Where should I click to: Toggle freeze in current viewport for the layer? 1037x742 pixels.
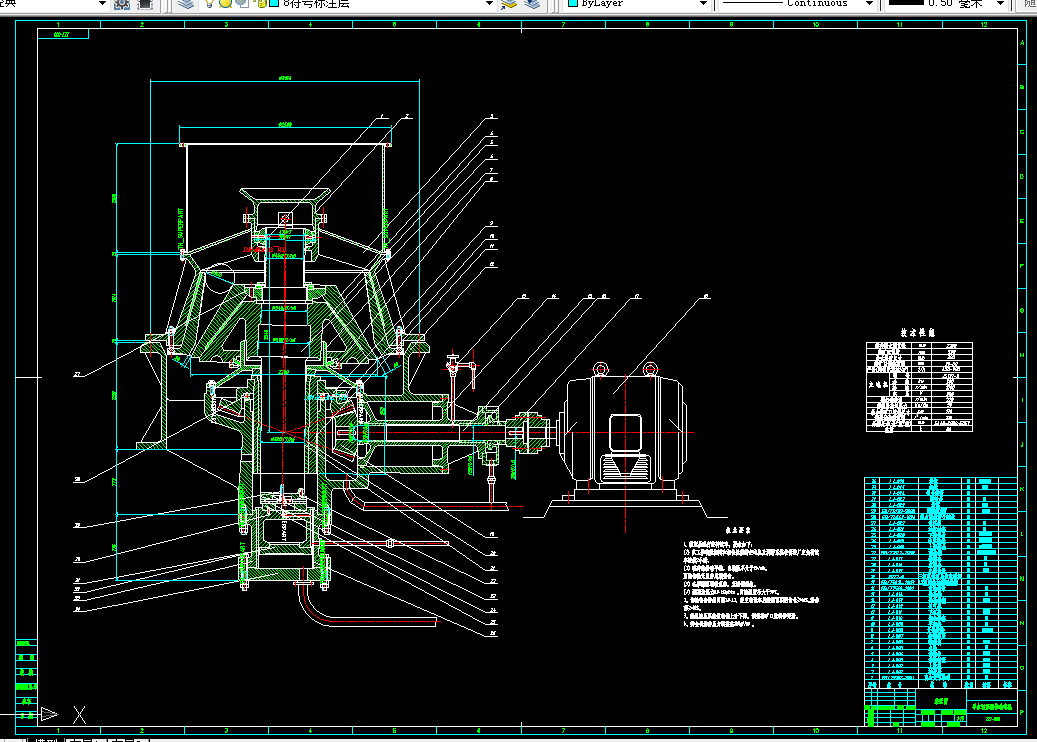pyautogui.click(x=243, y=4)
